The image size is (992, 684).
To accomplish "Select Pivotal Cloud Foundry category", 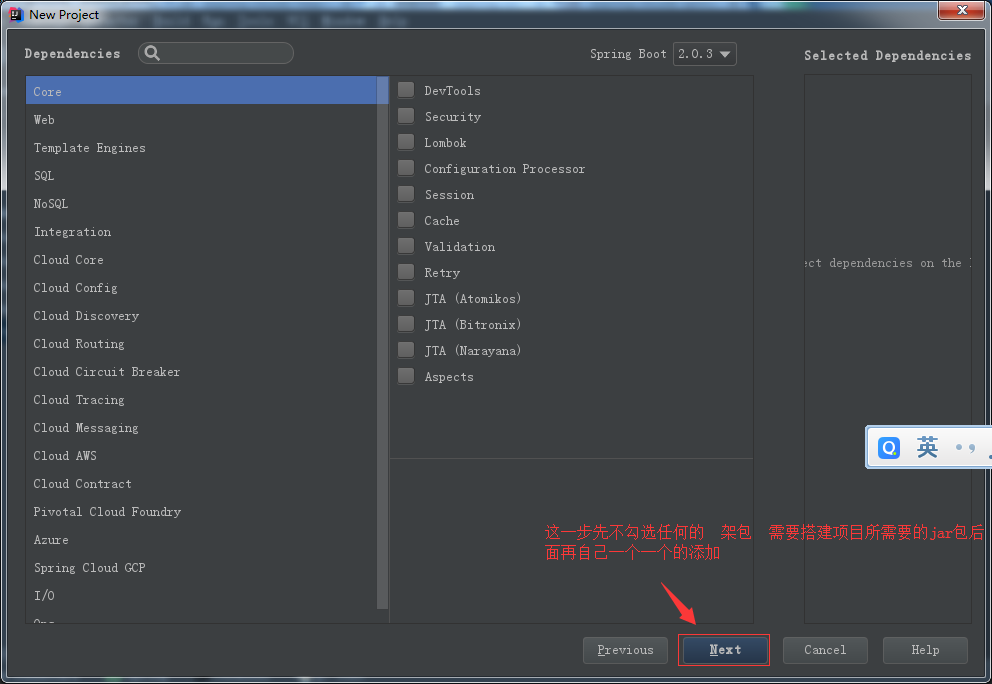I will pos(201,511).
